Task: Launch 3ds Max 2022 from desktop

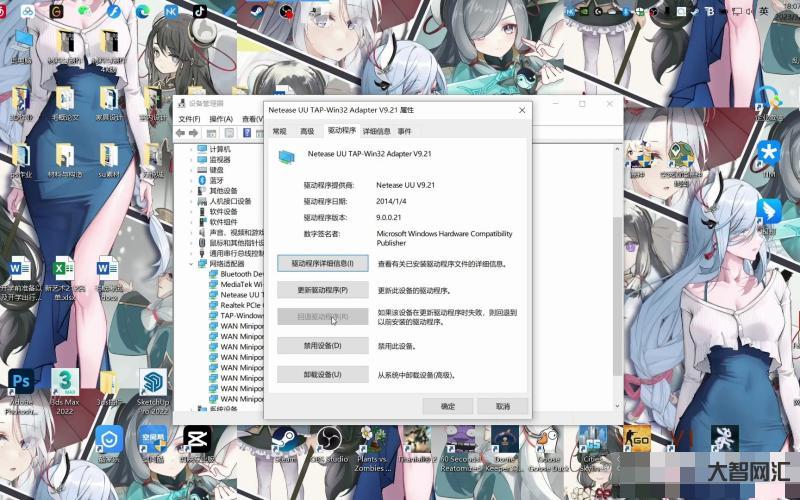Action: click(65, 383)
